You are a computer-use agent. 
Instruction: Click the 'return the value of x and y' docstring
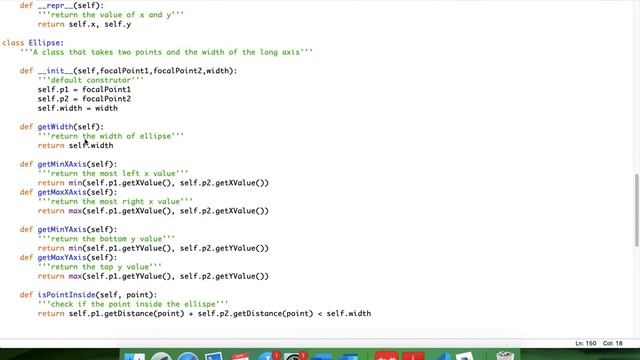(x=111, y=15)
